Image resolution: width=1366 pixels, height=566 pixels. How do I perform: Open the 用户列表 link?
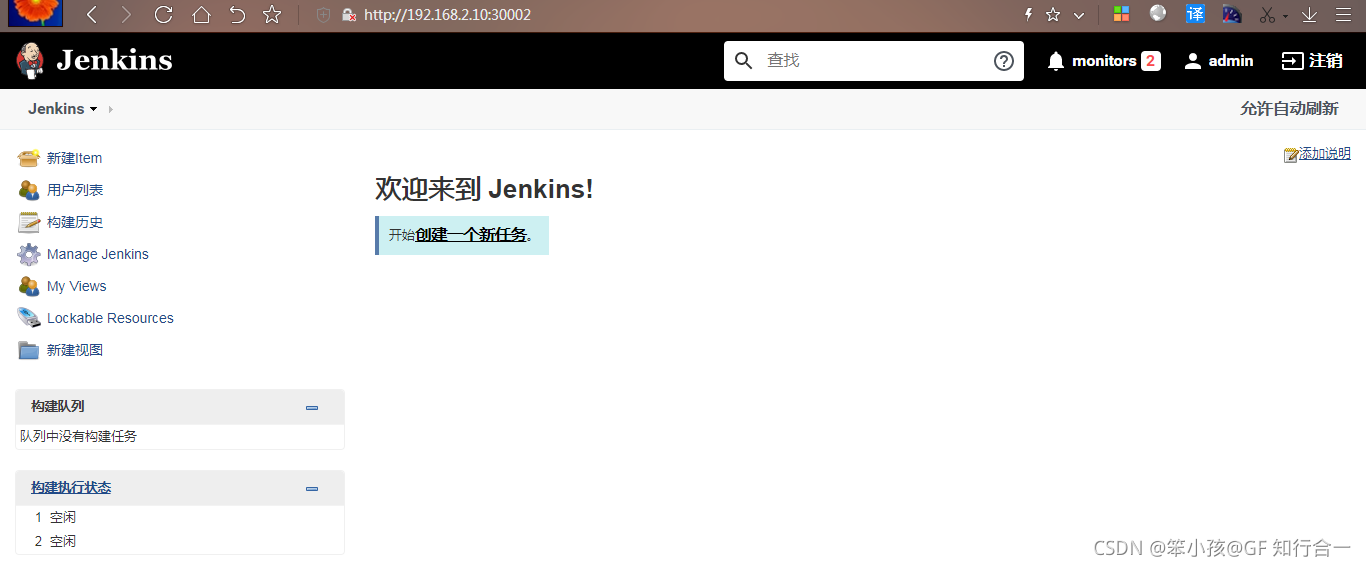pyautogui.click(x=75, y=190)
